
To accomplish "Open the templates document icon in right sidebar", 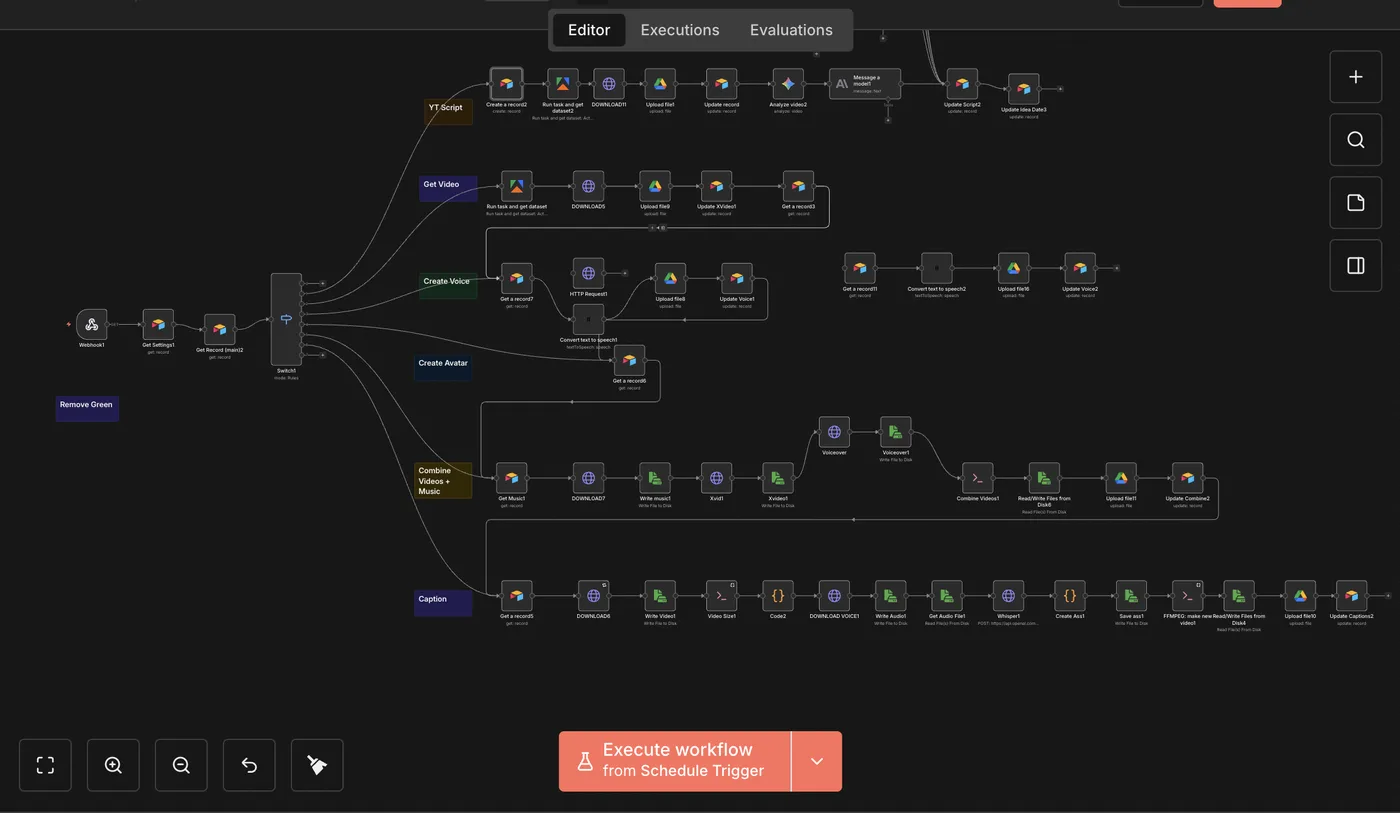I will pos(1355,202).
